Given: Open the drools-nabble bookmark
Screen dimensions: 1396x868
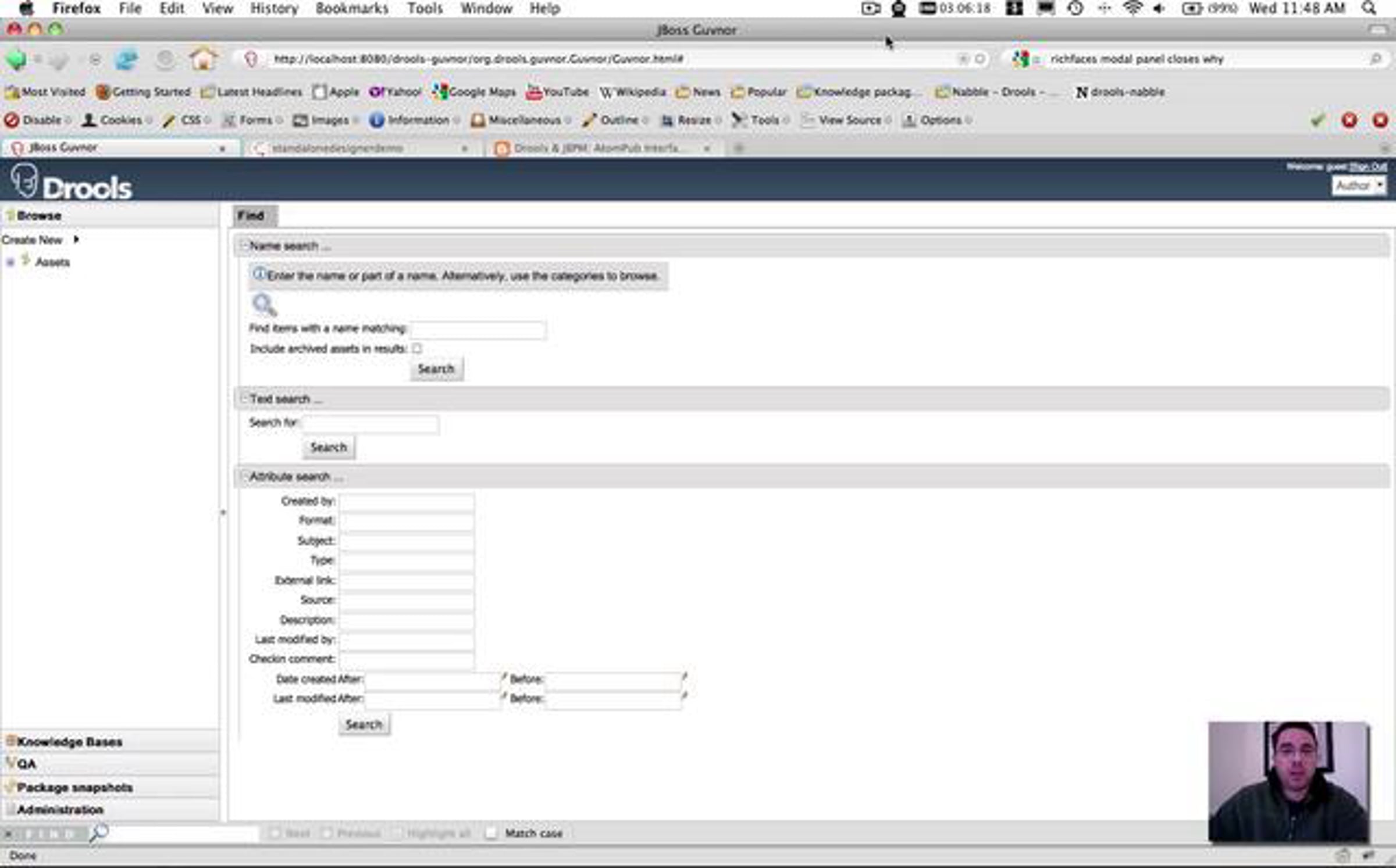Looking at the screenshot, I should tap(1120, 92).
